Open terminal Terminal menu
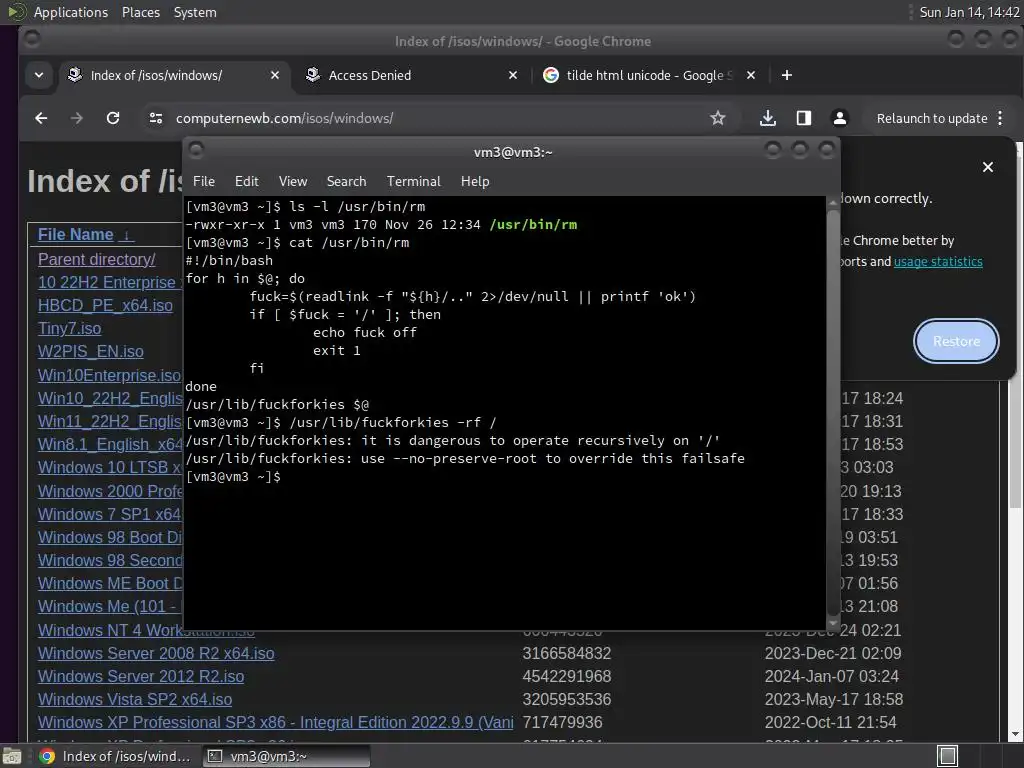This screenshot has width=1024, height=768. tap(413, 182)
